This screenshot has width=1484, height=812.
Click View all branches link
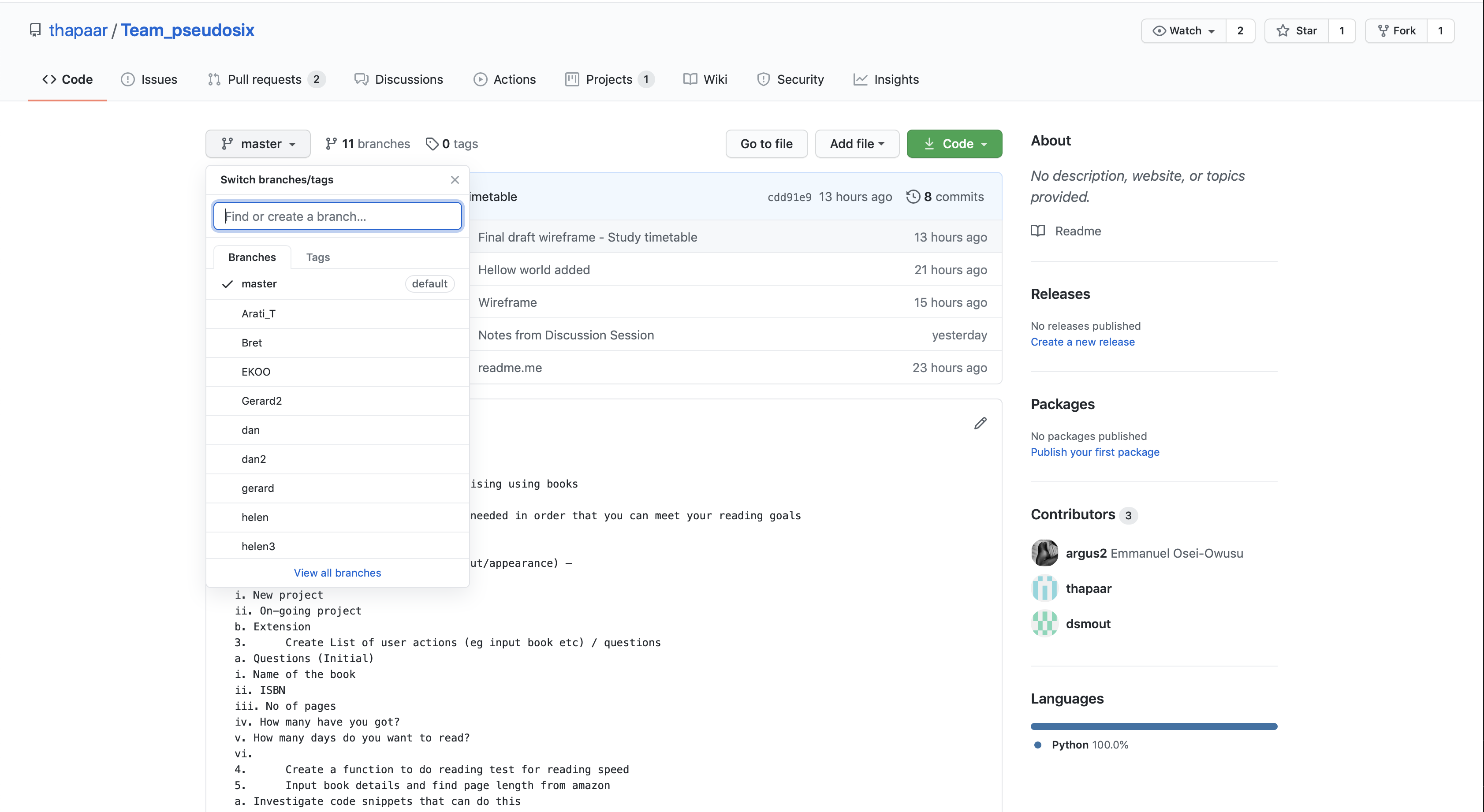point(337,573)
